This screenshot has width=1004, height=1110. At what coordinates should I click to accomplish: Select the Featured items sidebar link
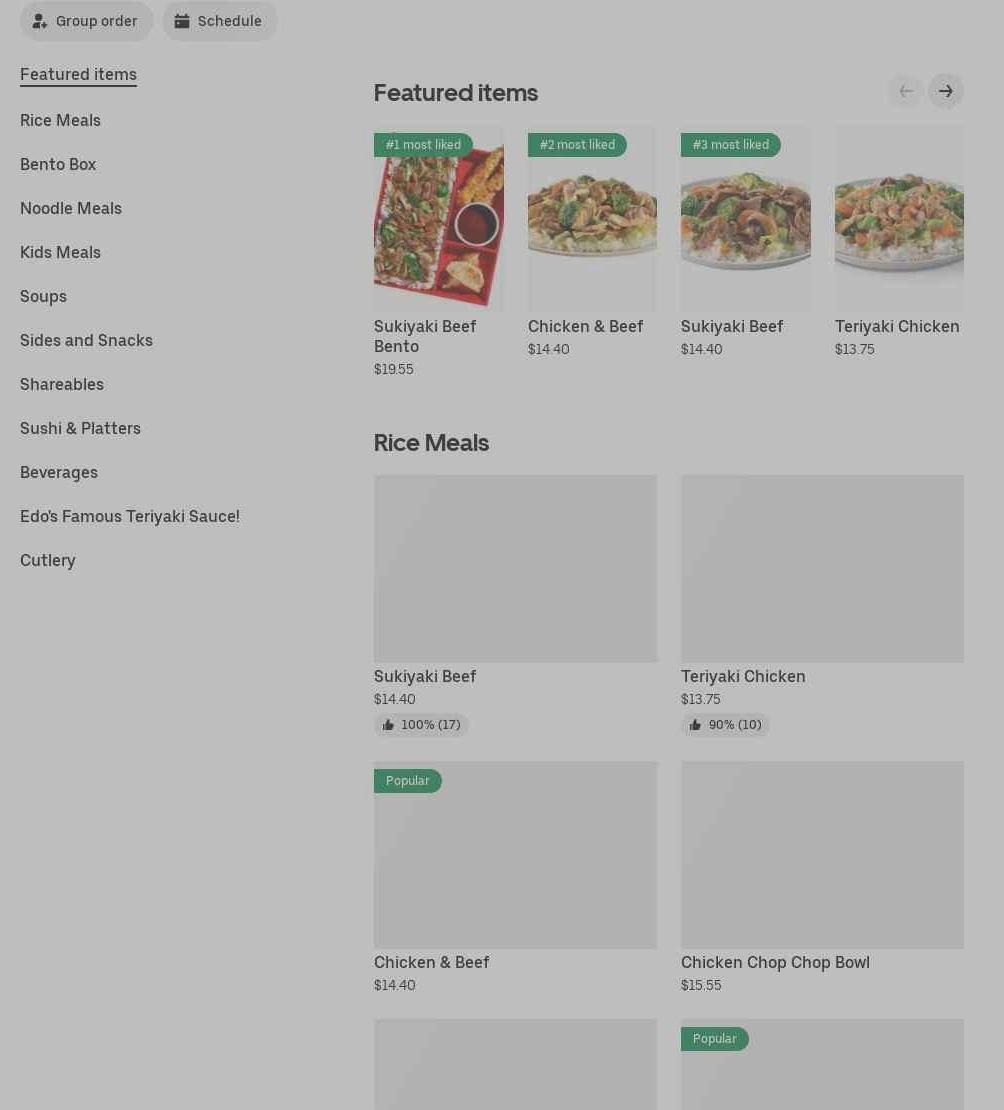click(x=78, y=74)
